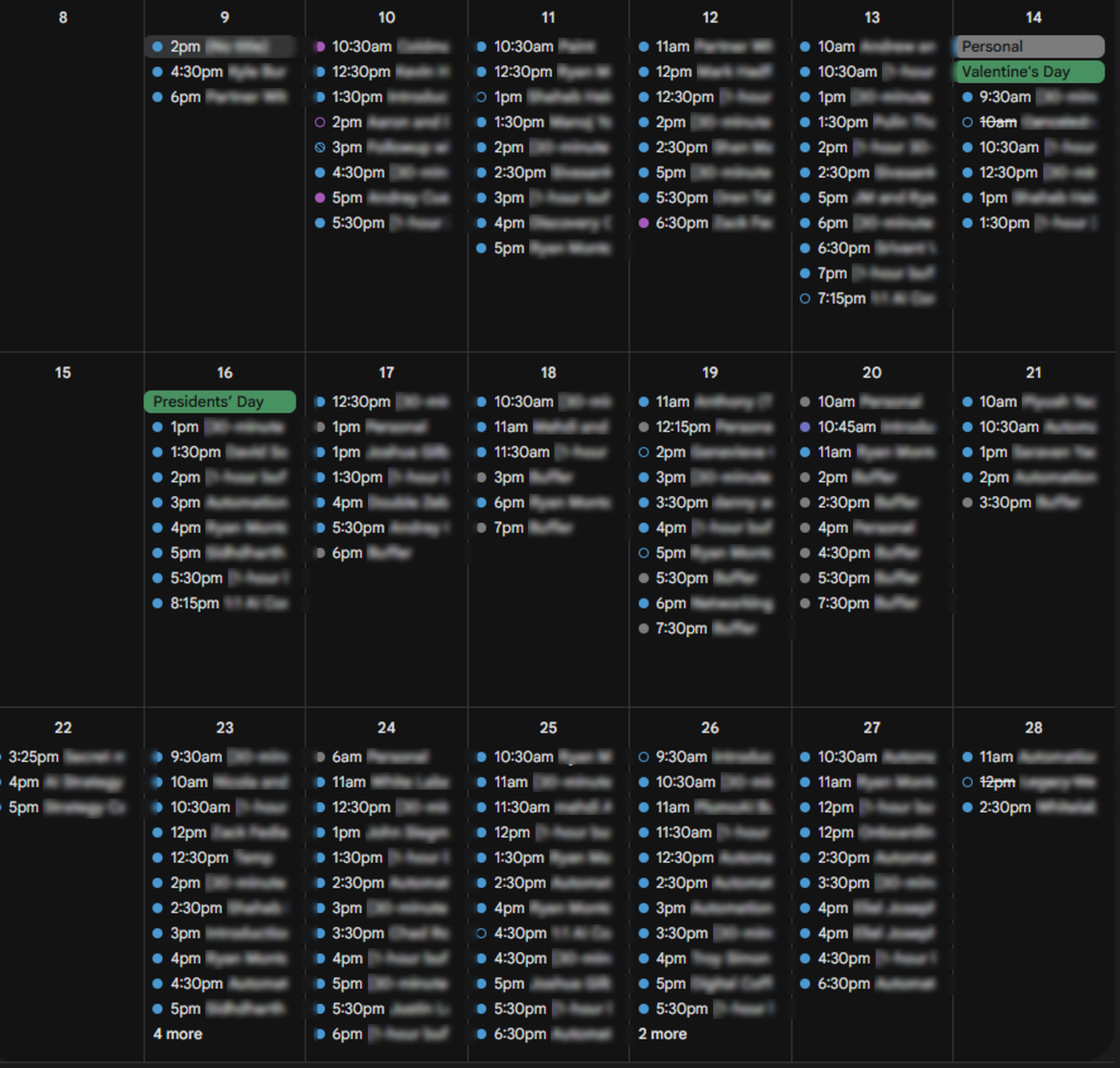Viewport: 1120px width, 1068px height.
Task: Open the 12:15pm event on the 19th
Action: tap(706, 427)
